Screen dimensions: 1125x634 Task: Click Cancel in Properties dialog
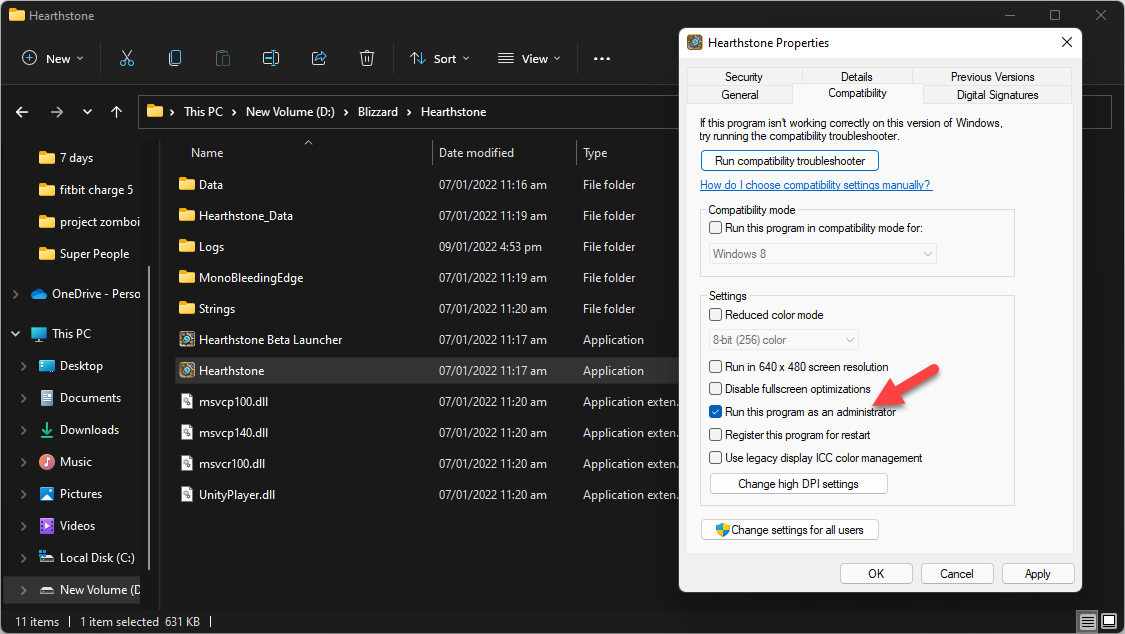pos(957,574)
